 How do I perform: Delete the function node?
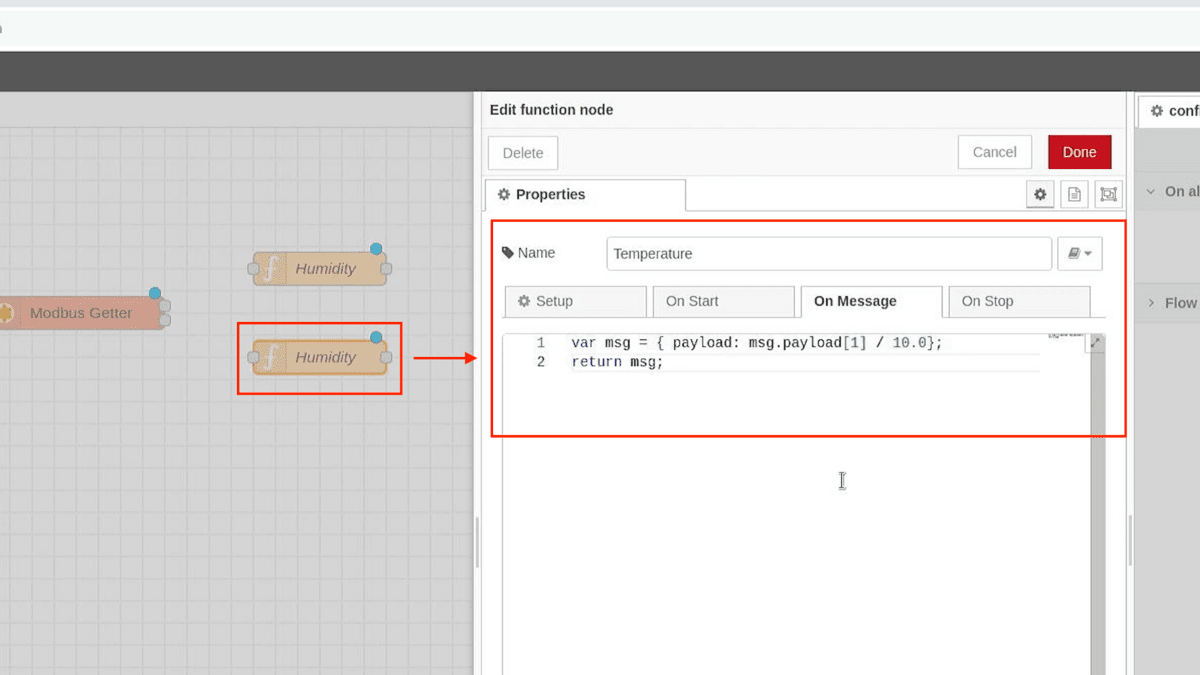[522, 153]
